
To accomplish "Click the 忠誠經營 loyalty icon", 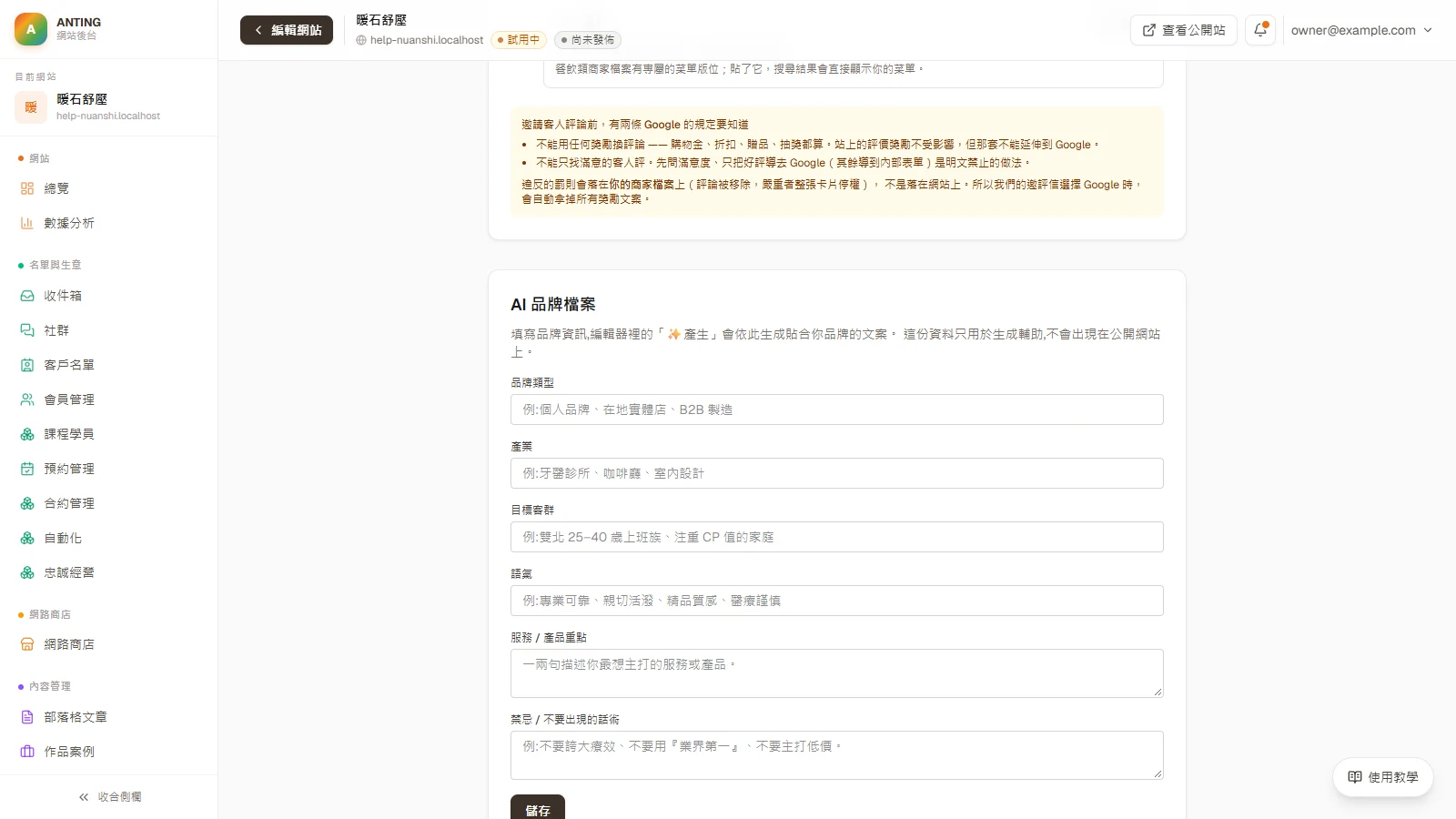I will click(27, 572).
